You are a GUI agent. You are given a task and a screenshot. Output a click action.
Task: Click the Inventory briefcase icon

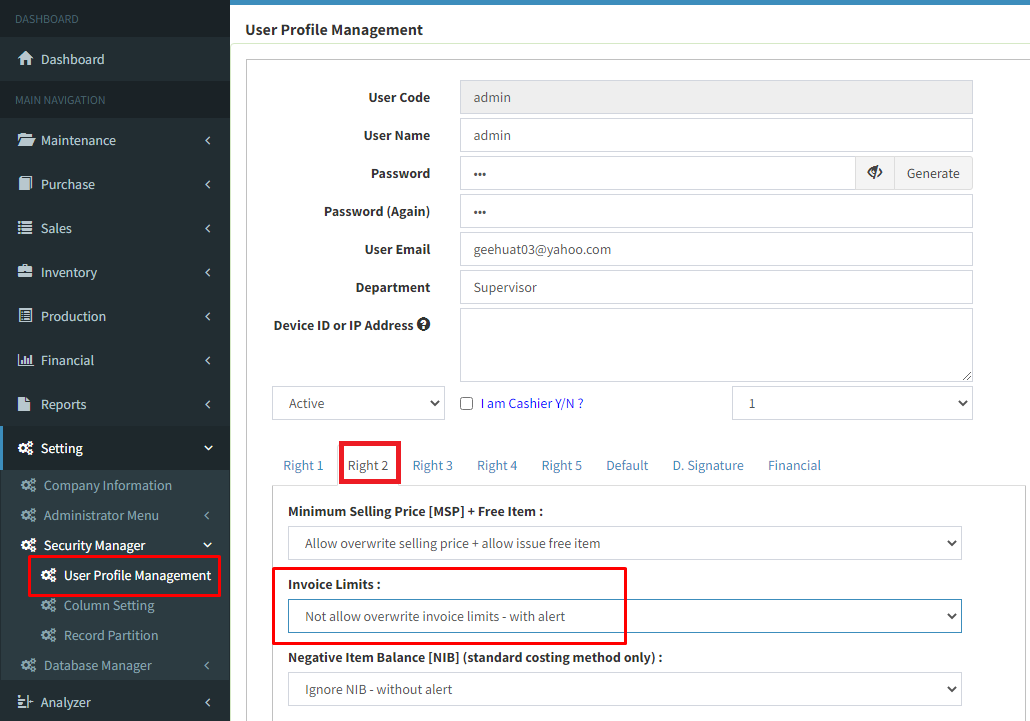(x=26, y=272)
